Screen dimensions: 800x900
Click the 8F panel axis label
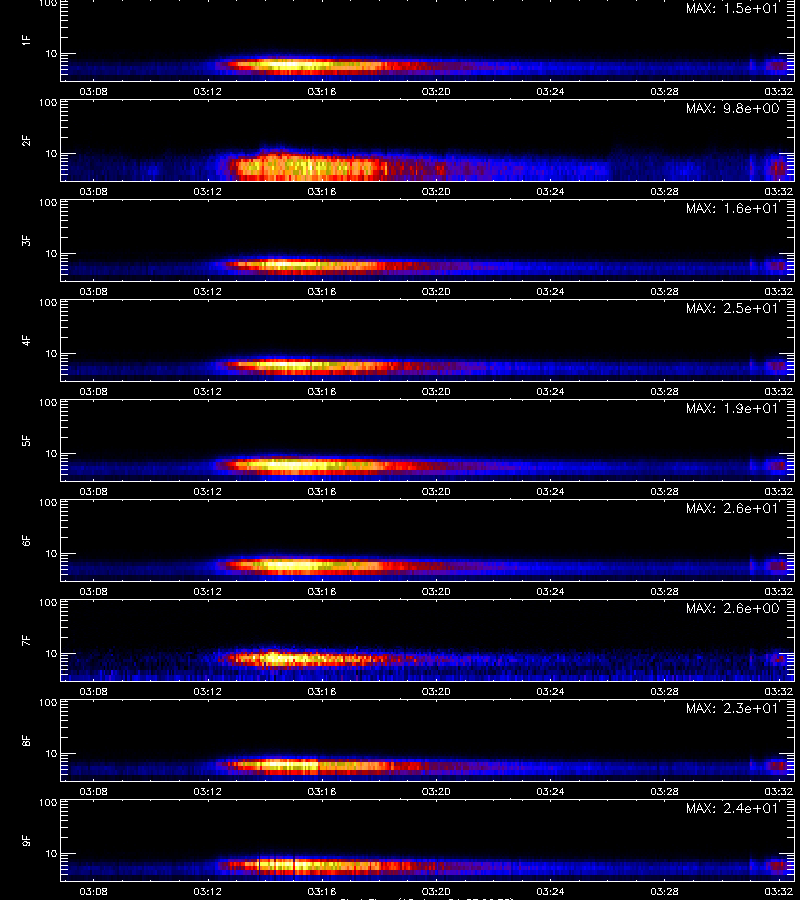point(26,740)
